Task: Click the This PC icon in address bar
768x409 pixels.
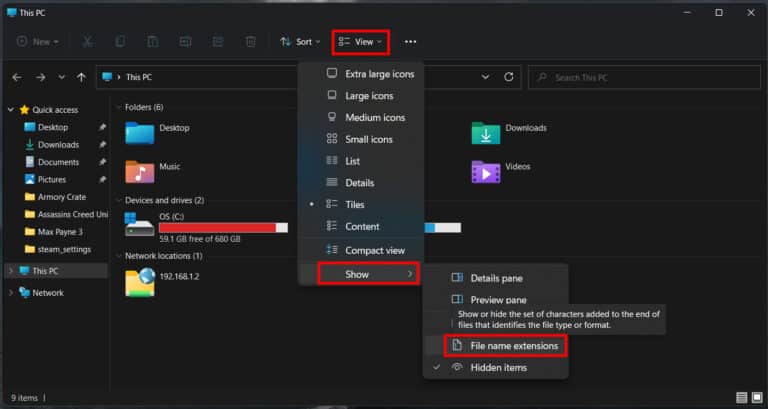Action: tap(107, 77)
